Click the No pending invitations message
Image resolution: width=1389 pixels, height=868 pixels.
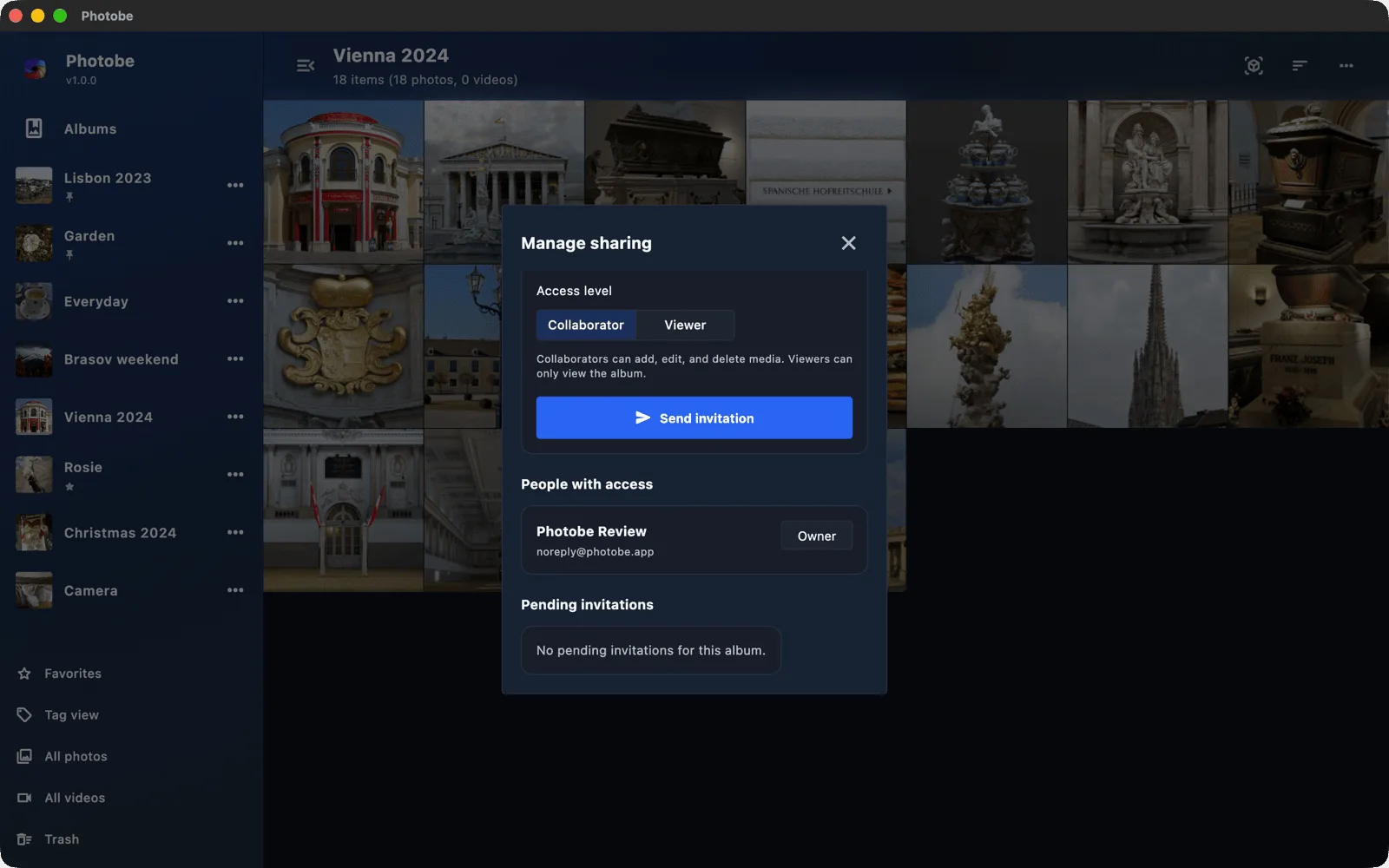point(651,650)
